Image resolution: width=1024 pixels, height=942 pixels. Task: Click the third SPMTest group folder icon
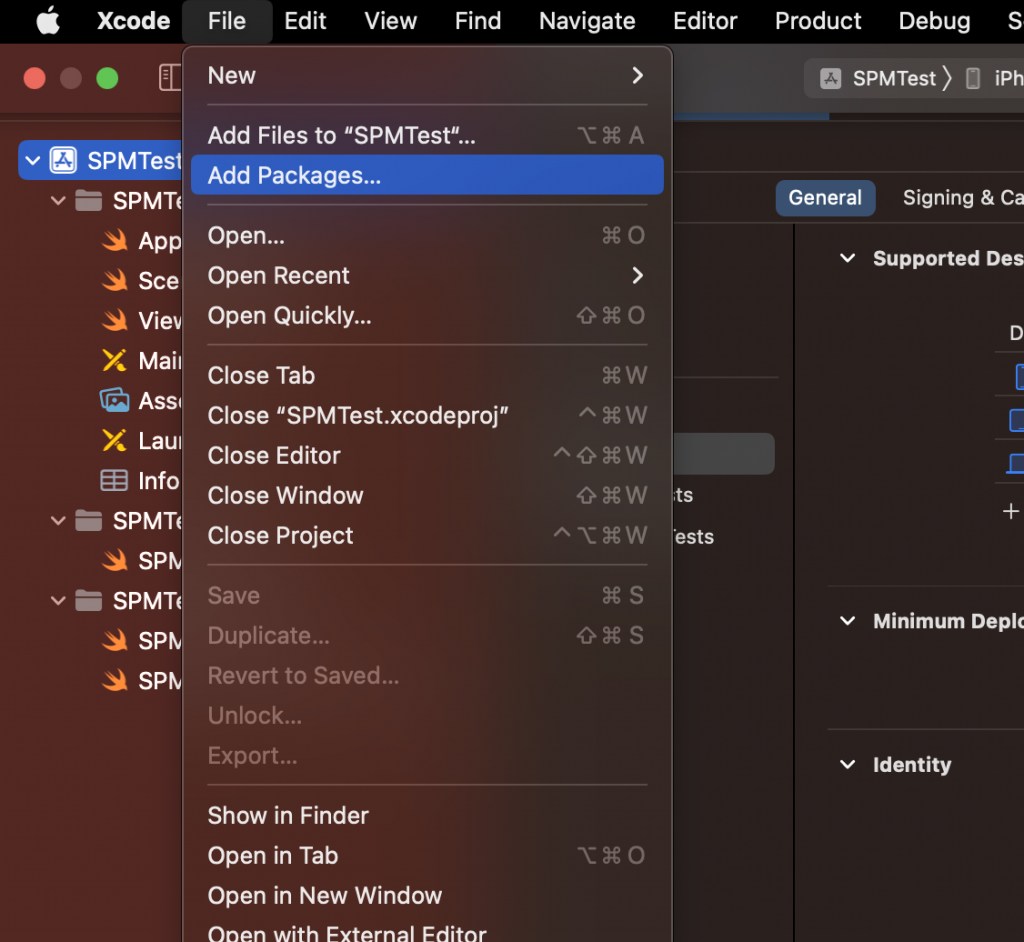[88, 600]
